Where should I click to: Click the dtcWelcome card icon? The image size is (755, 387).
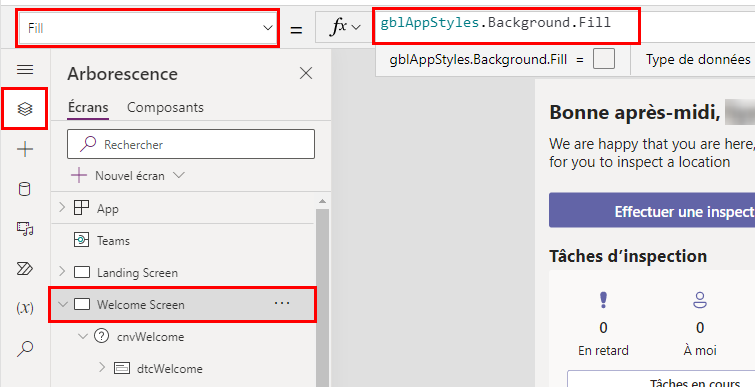[122, 368]
